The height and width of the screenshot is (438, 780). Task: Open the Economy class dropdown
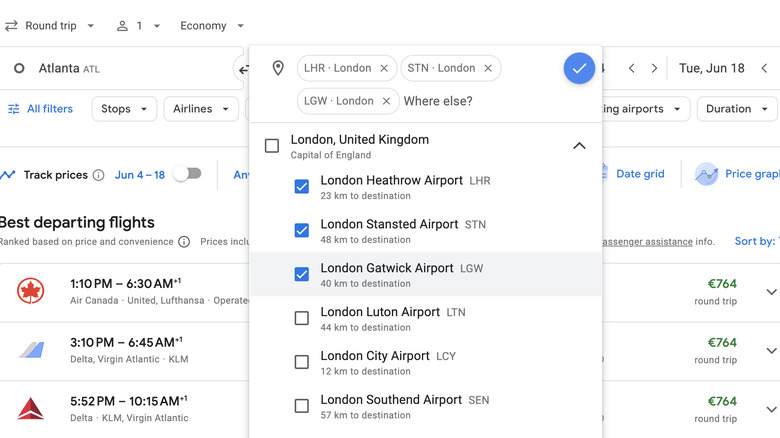click(x=212, y=26)
